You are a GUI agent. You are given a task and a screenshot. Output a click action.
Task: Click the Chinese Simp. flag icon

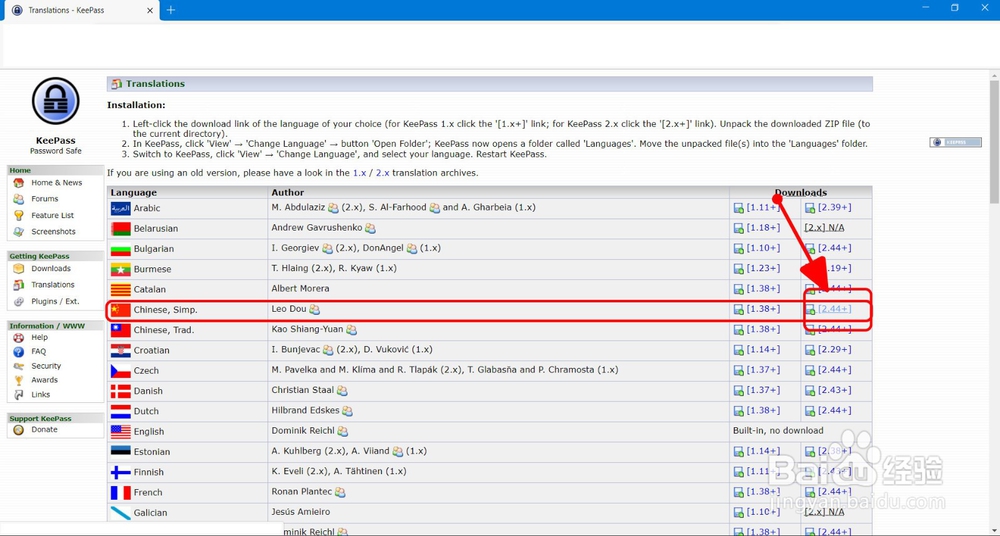[x=121, y=309]
